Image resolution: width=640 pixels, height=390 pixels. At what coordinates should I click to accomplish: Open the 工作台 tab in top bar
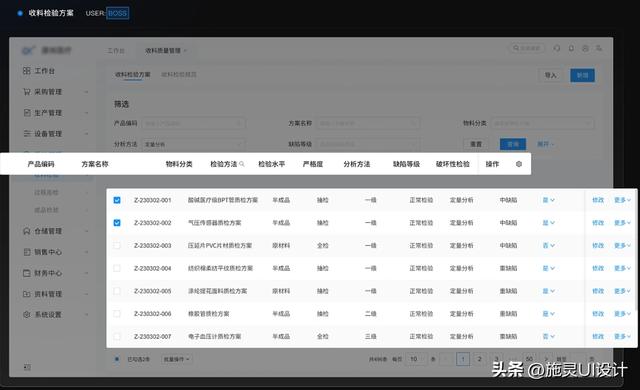[116, 51]
